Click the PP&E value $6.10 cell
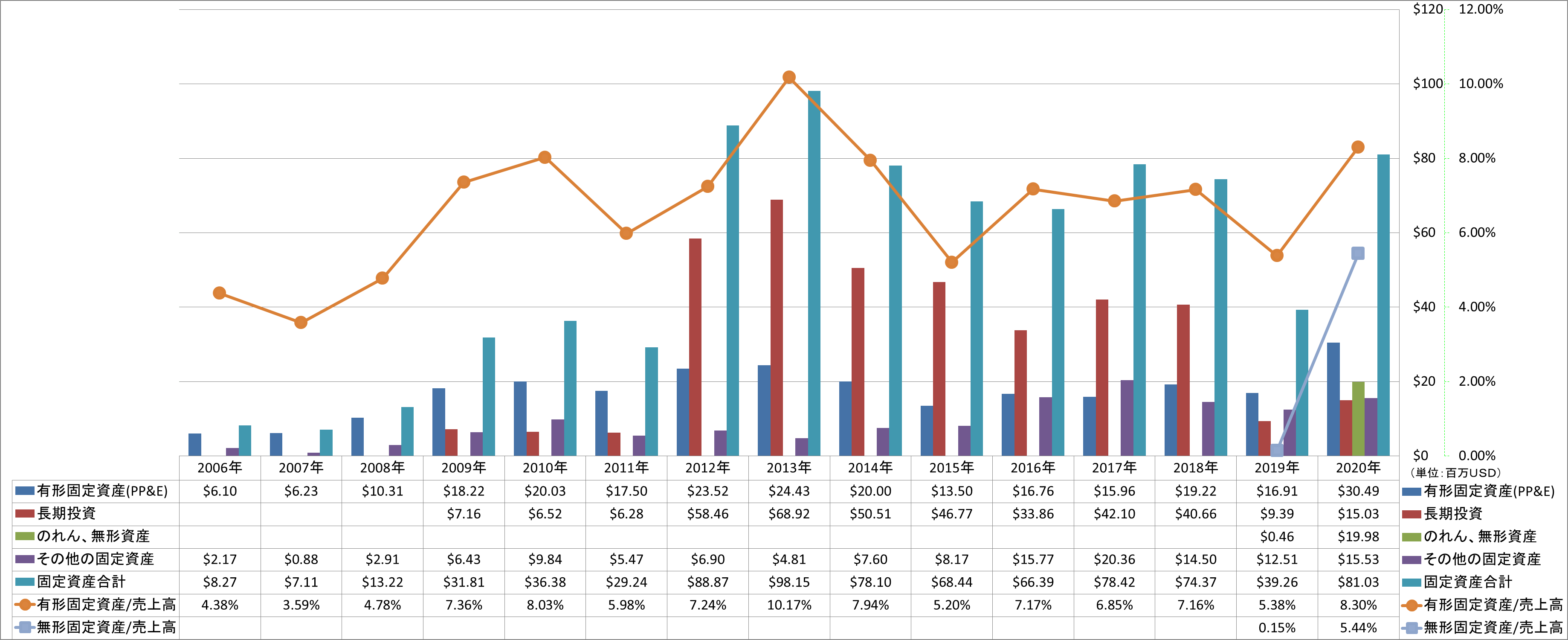 pyautogui.click(x=220, y=491)
